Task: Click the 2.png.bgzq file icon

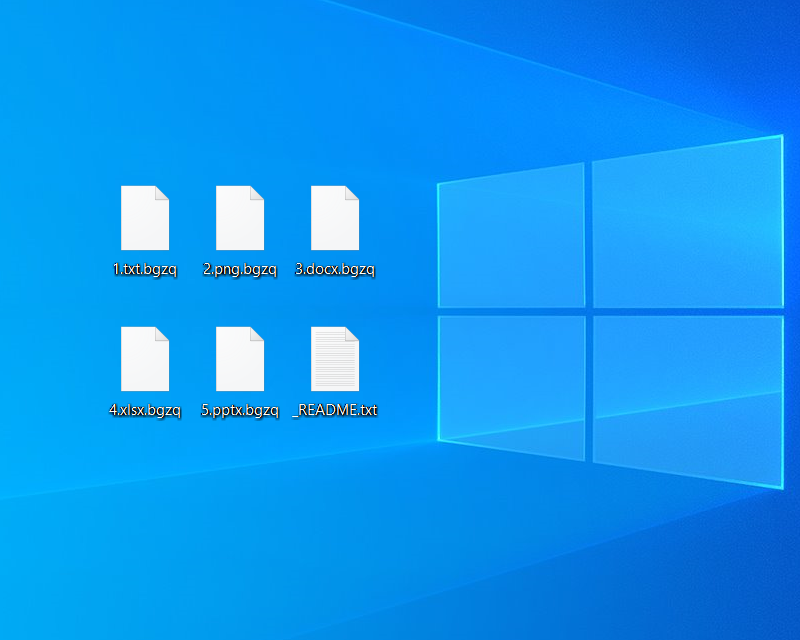Action: pyautogui.click(x=239, y=218)
